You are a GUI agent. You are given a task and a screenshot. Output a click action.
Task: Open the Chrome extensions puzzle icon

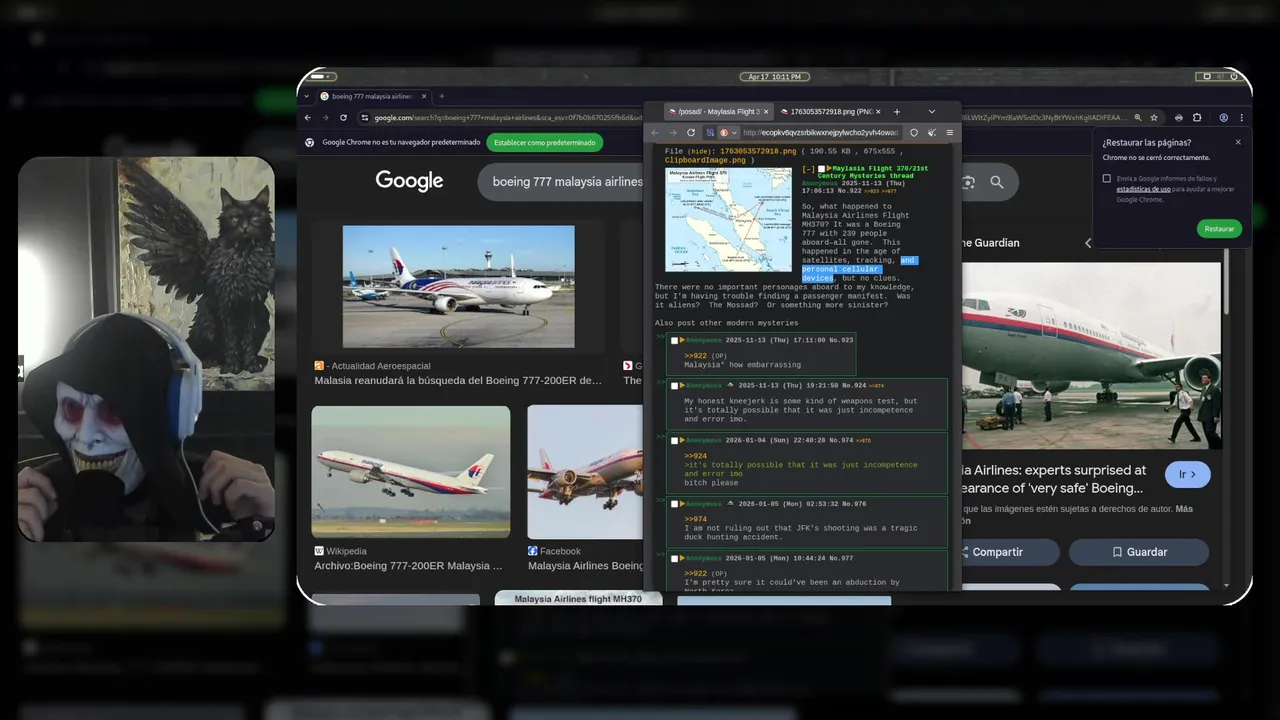pos(1197,117)
